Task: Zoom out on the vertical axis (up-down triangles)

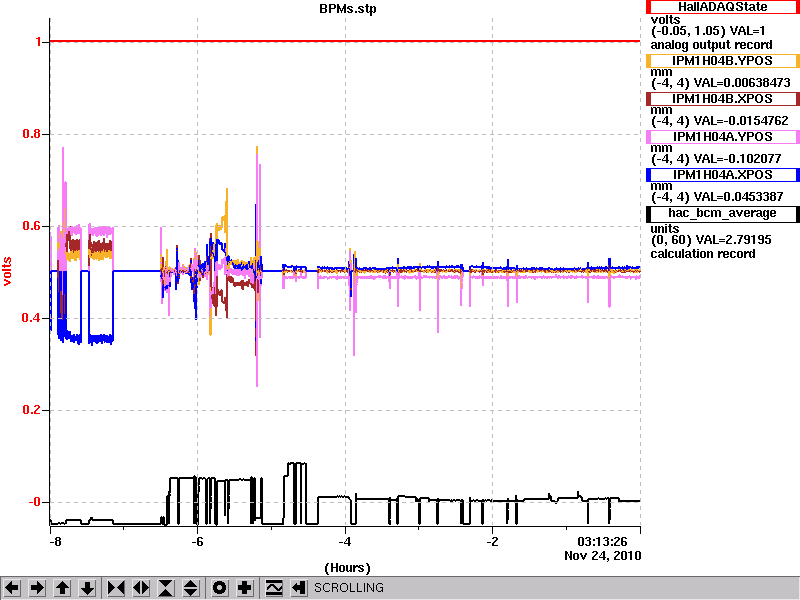Action: coord(191,588)
